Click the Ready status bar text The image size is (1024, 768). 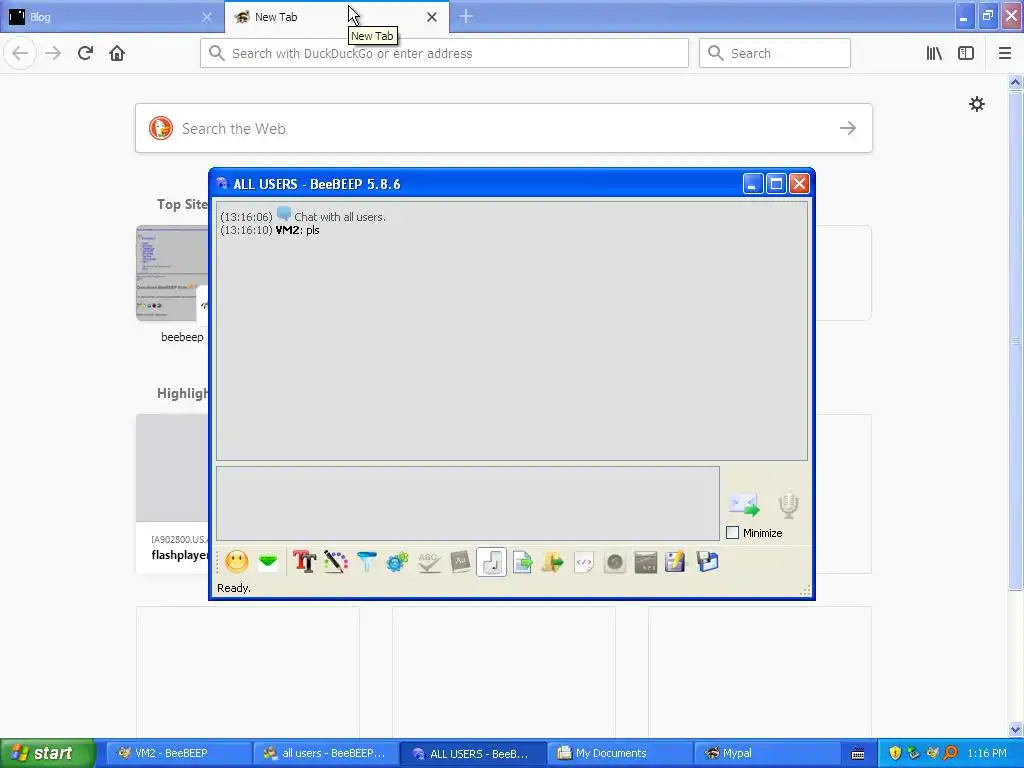[x=234, y=588]
